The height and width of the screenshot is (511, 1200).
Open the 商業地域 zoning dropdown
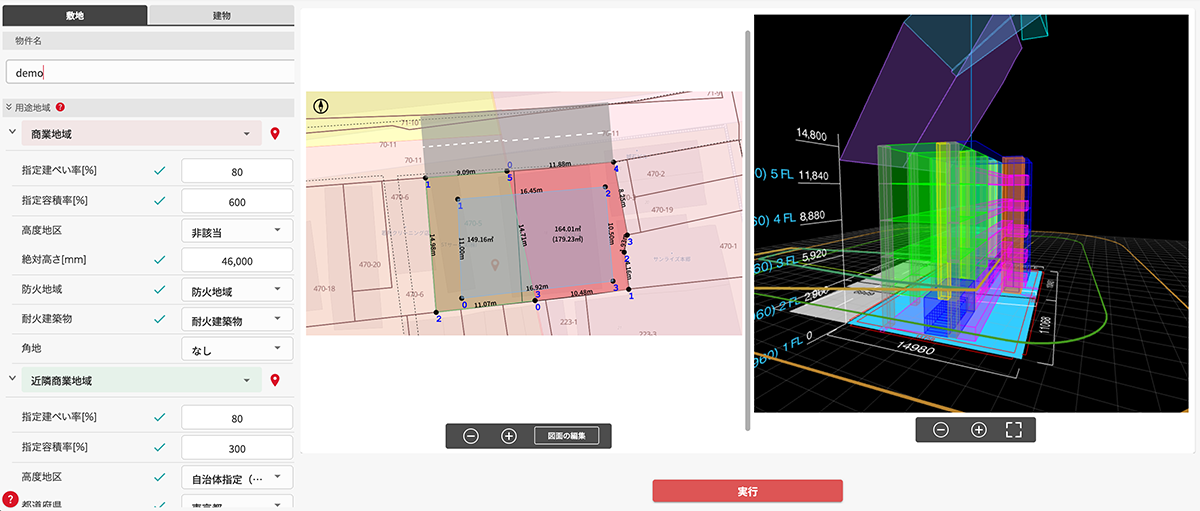pos(140,133)
